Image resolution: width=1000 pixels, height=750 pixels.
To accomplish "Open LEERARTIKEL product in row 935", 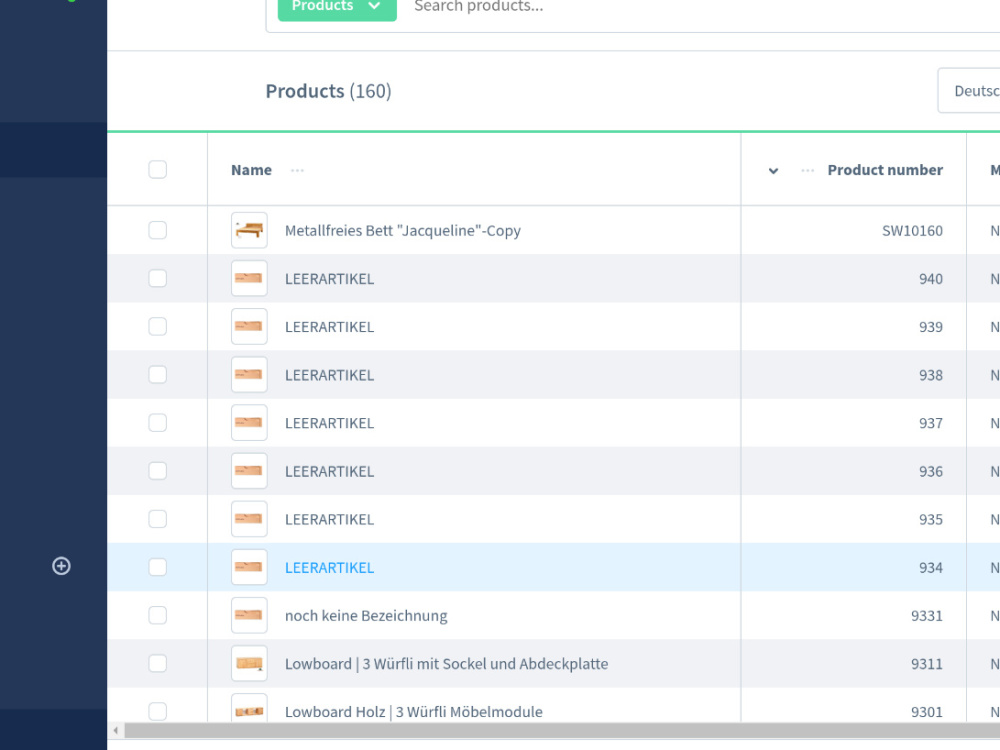I will tap(329, 519).
